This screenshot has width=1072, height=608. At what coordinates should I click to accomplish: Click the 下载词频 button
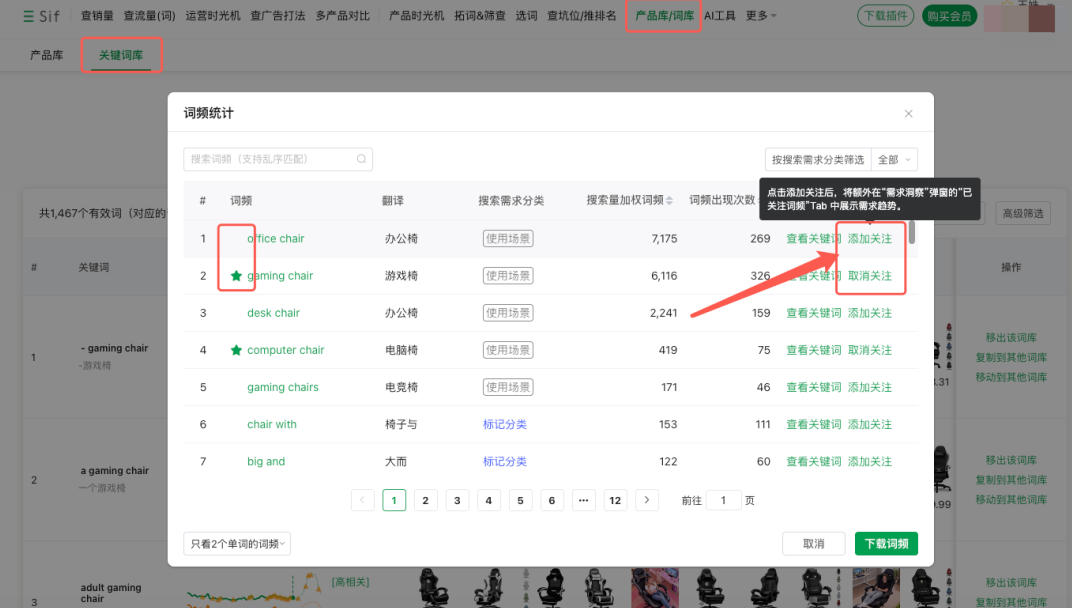tap(886, 544)
